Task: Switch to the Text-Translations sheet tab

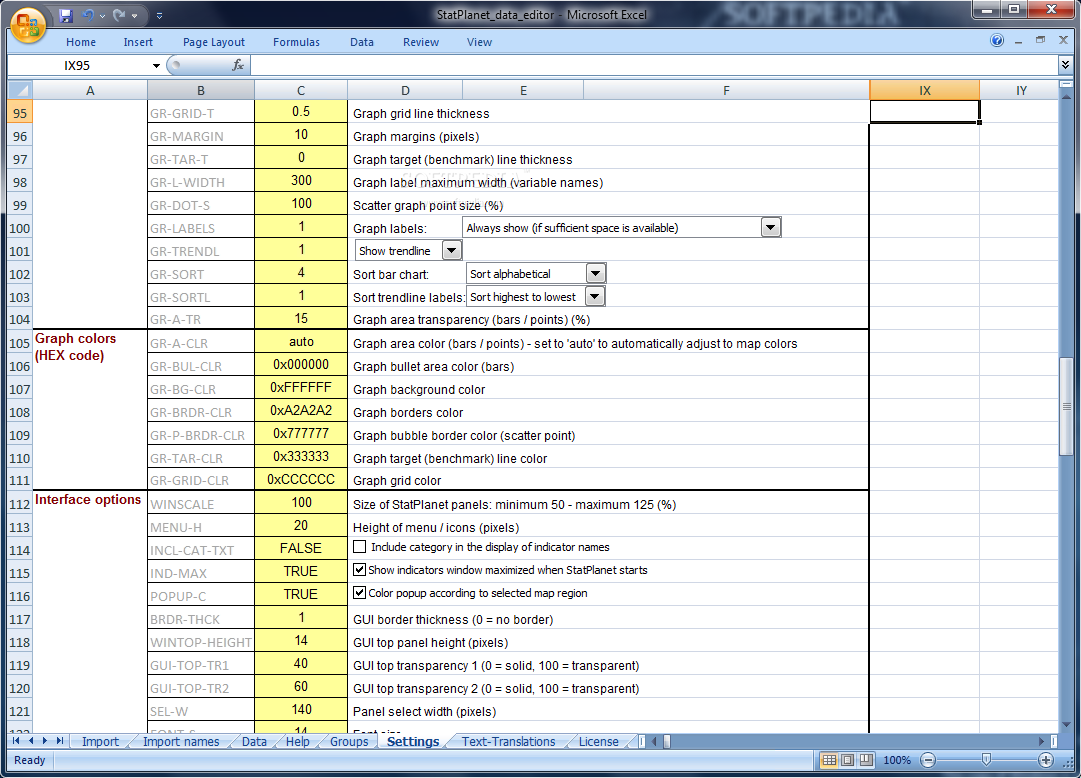Action: point(508,741)
